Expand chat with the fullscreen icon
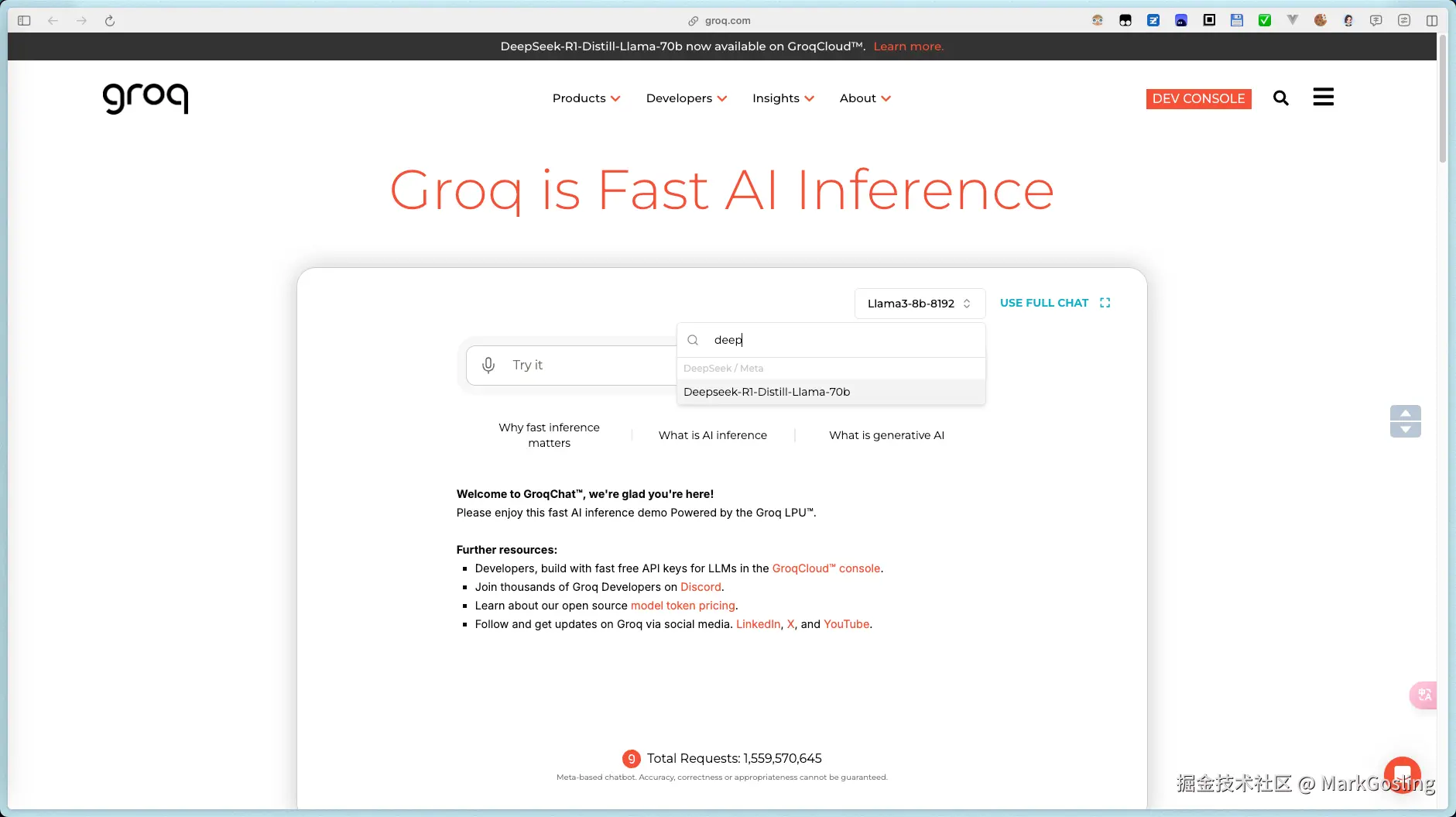Screen dimensions: 1456x817 1105,303
